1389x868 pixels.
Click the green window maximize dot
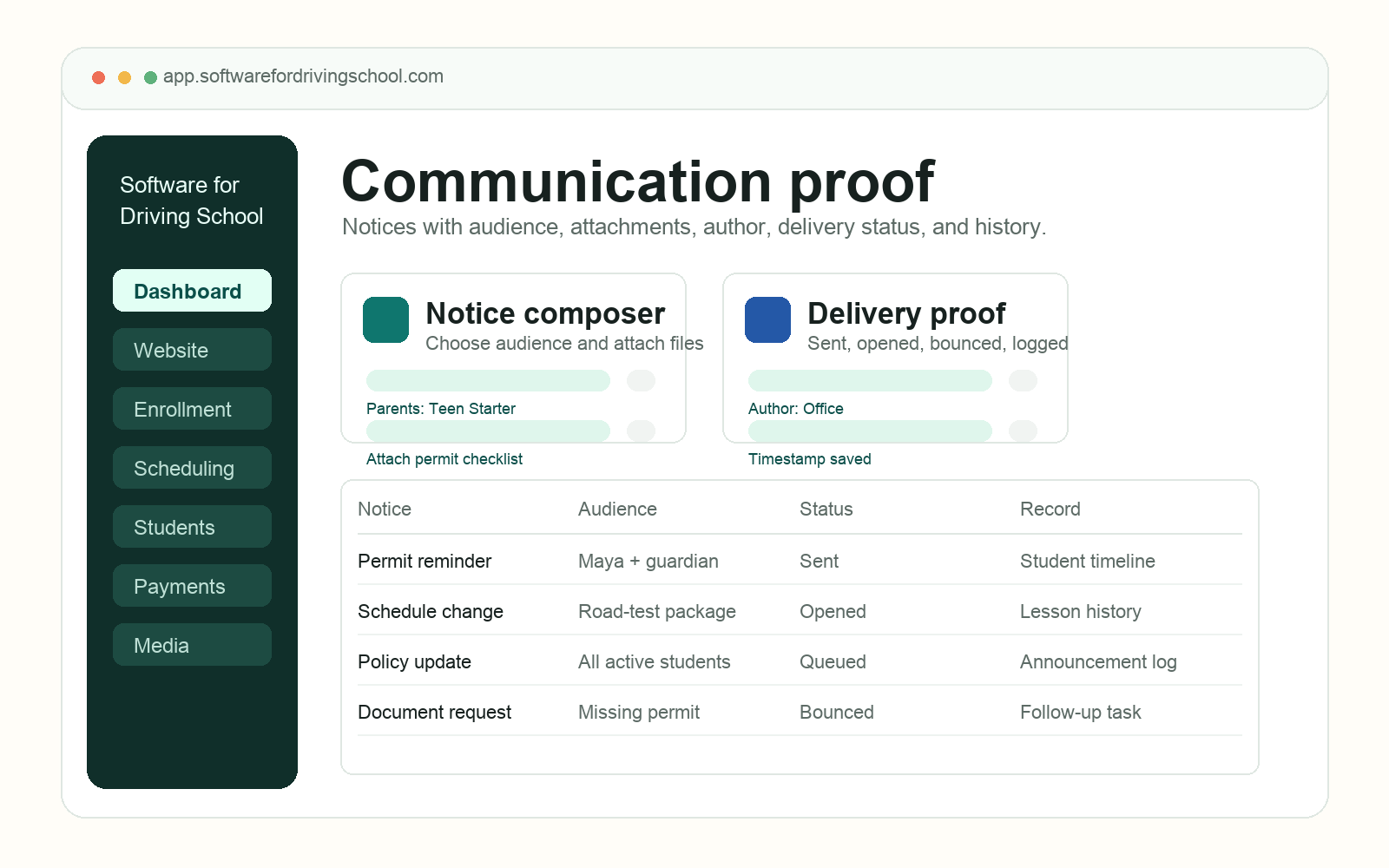click(x=150, y=77)
